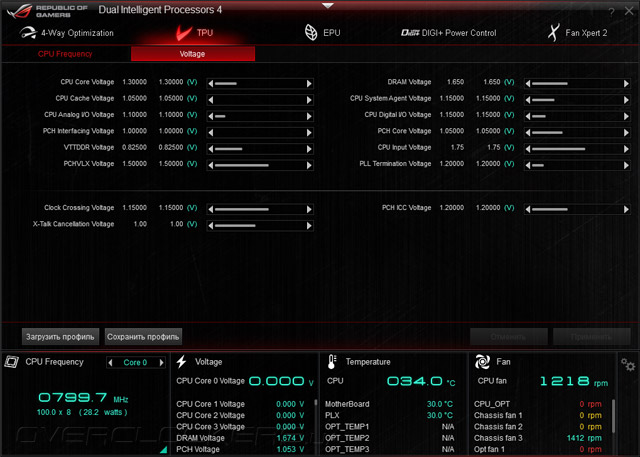
Task: Open monitor settings gear icon
Action: coord(628,364)
